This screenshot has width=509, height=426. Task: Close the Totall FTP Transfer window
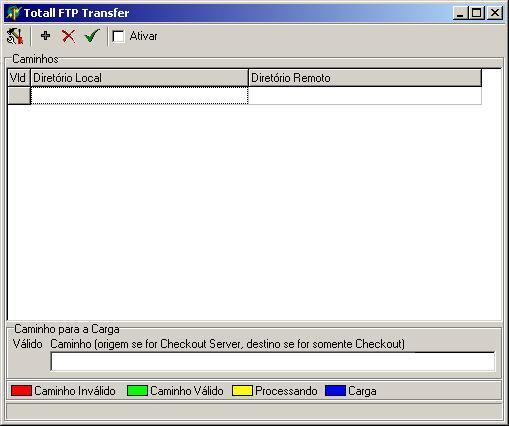(x=495, y=13)
